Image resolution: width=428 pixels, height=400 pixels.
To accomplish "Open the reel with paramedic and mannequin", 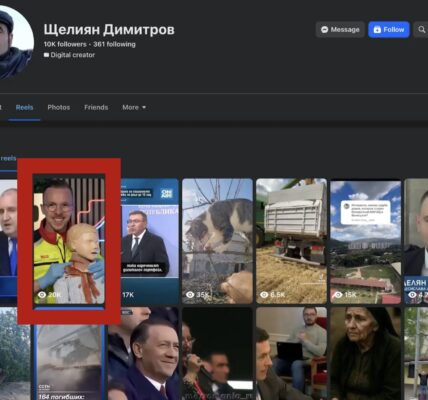I will point(69,241).
